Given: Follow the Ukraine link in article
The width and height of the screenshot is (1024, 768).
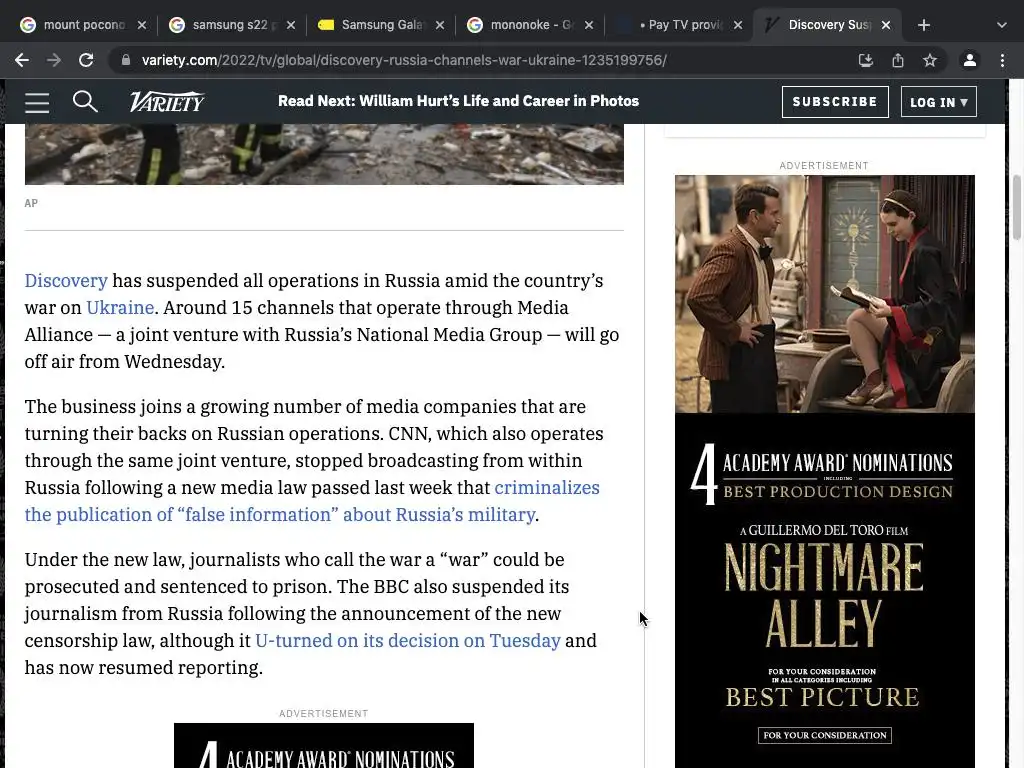Looking at the screenshot, I should pyautogui.click(x=120, y=308).
